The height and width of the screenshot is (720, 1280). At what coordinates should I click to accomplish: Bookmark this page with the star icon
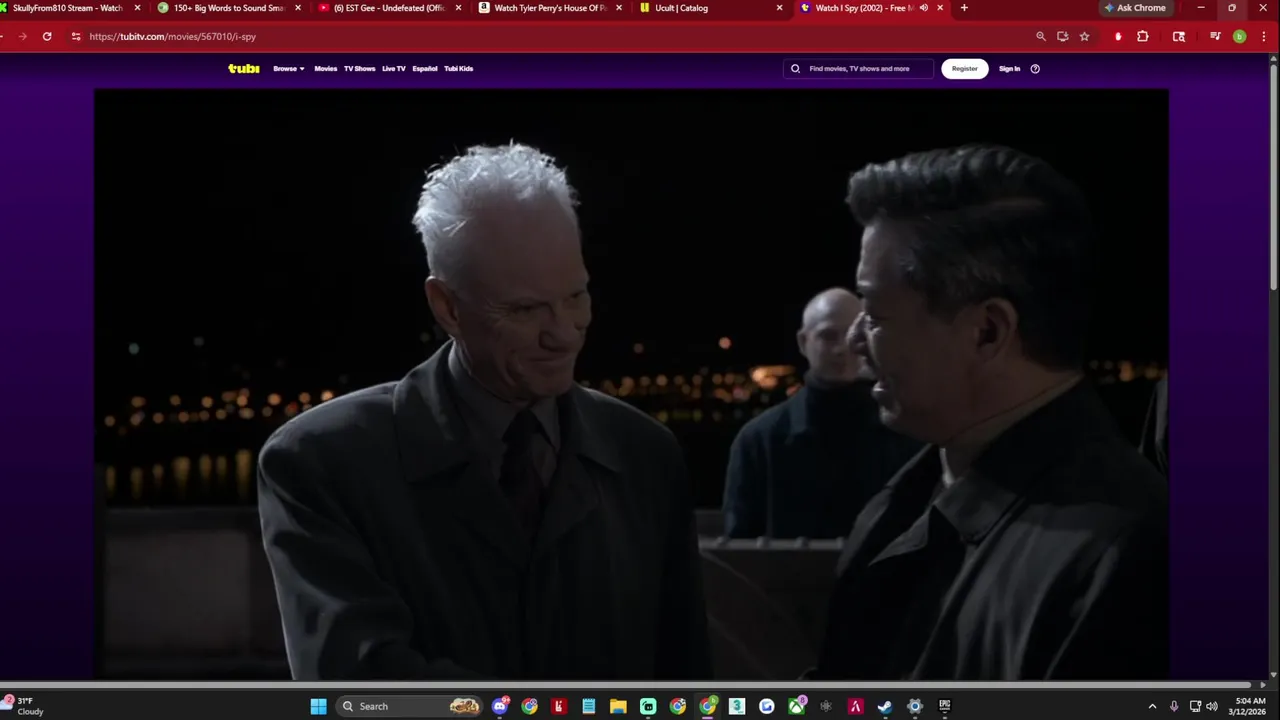point(1084,36)
